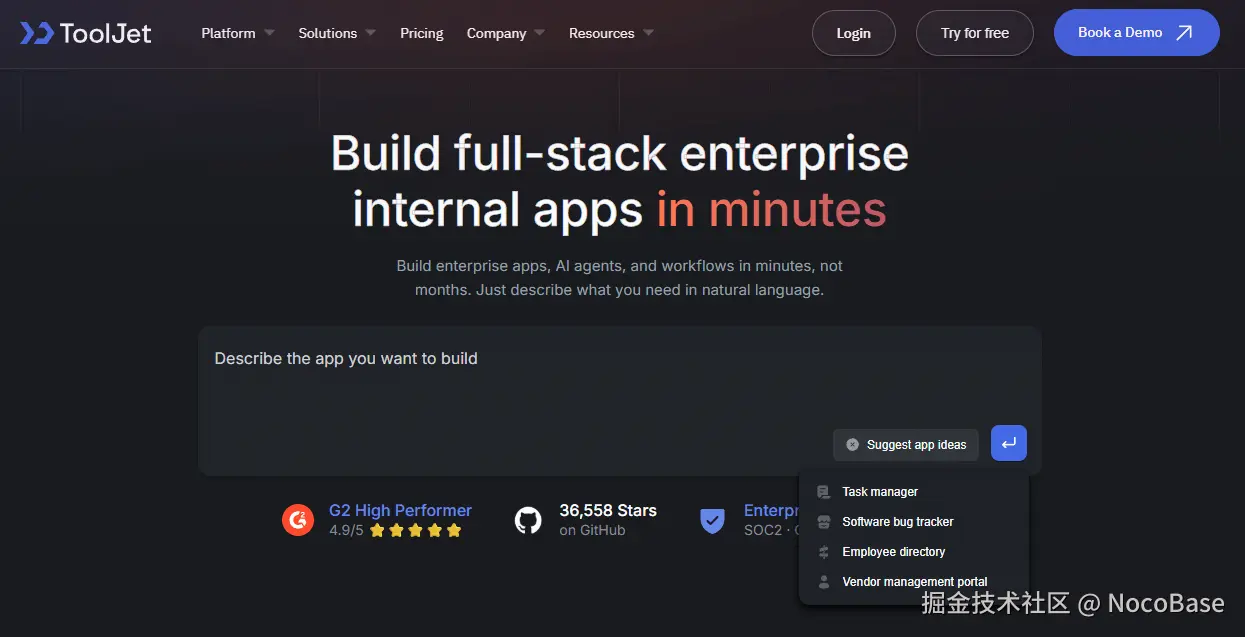This screenshot has height=637, width=1245.
Task: Click the 'on GitHub' text
Action: (592, 531)
